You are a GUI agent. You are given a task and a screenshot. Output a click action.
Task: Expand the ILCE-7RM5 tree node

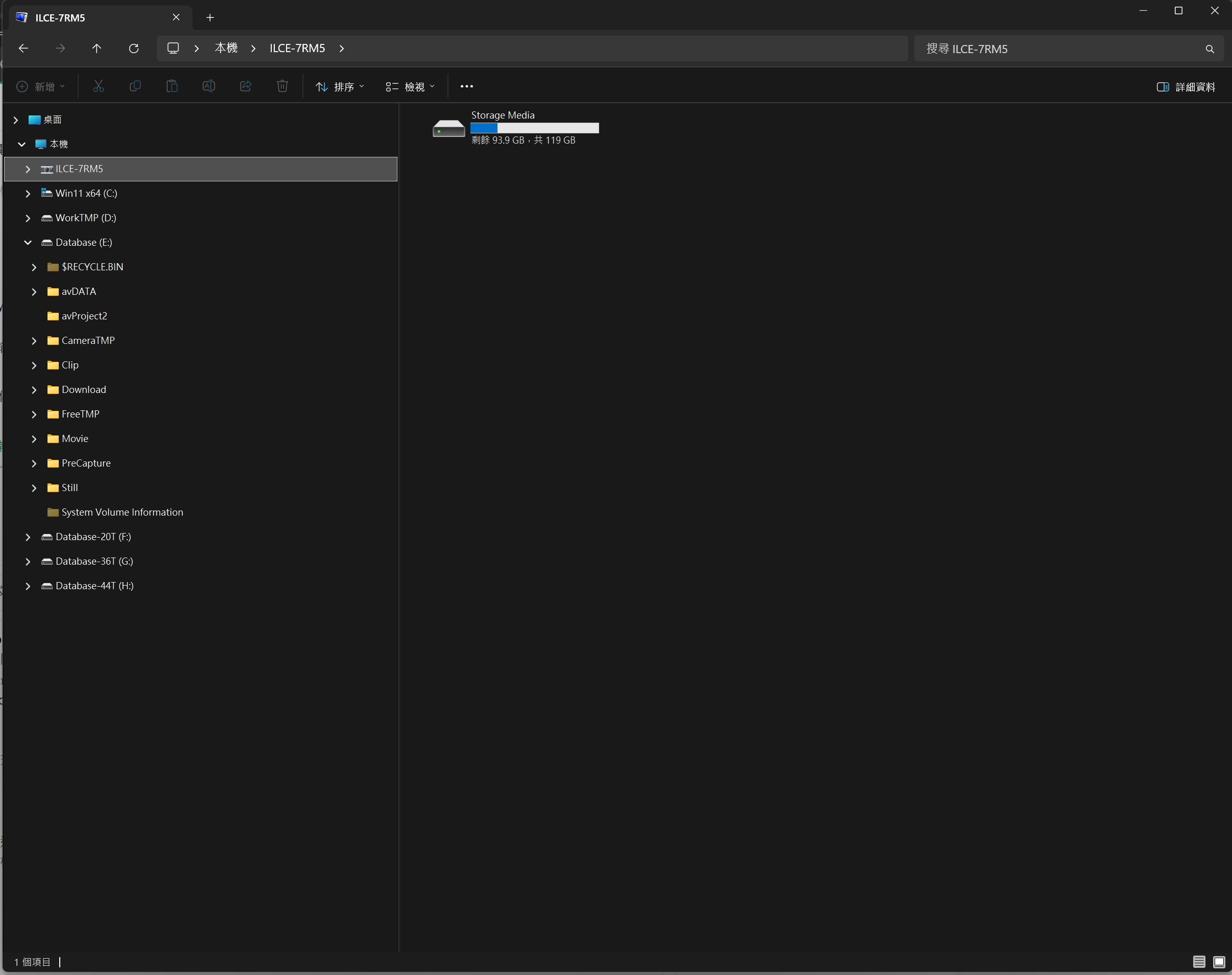[28, 169]
